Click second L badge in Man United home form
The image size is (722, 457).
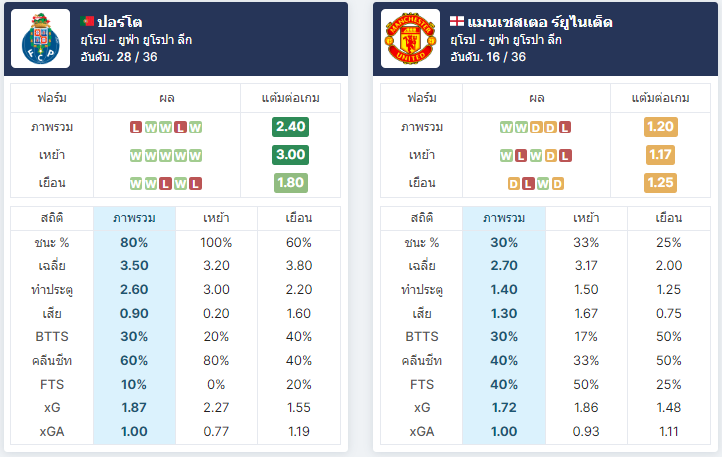tap(565, 156)
